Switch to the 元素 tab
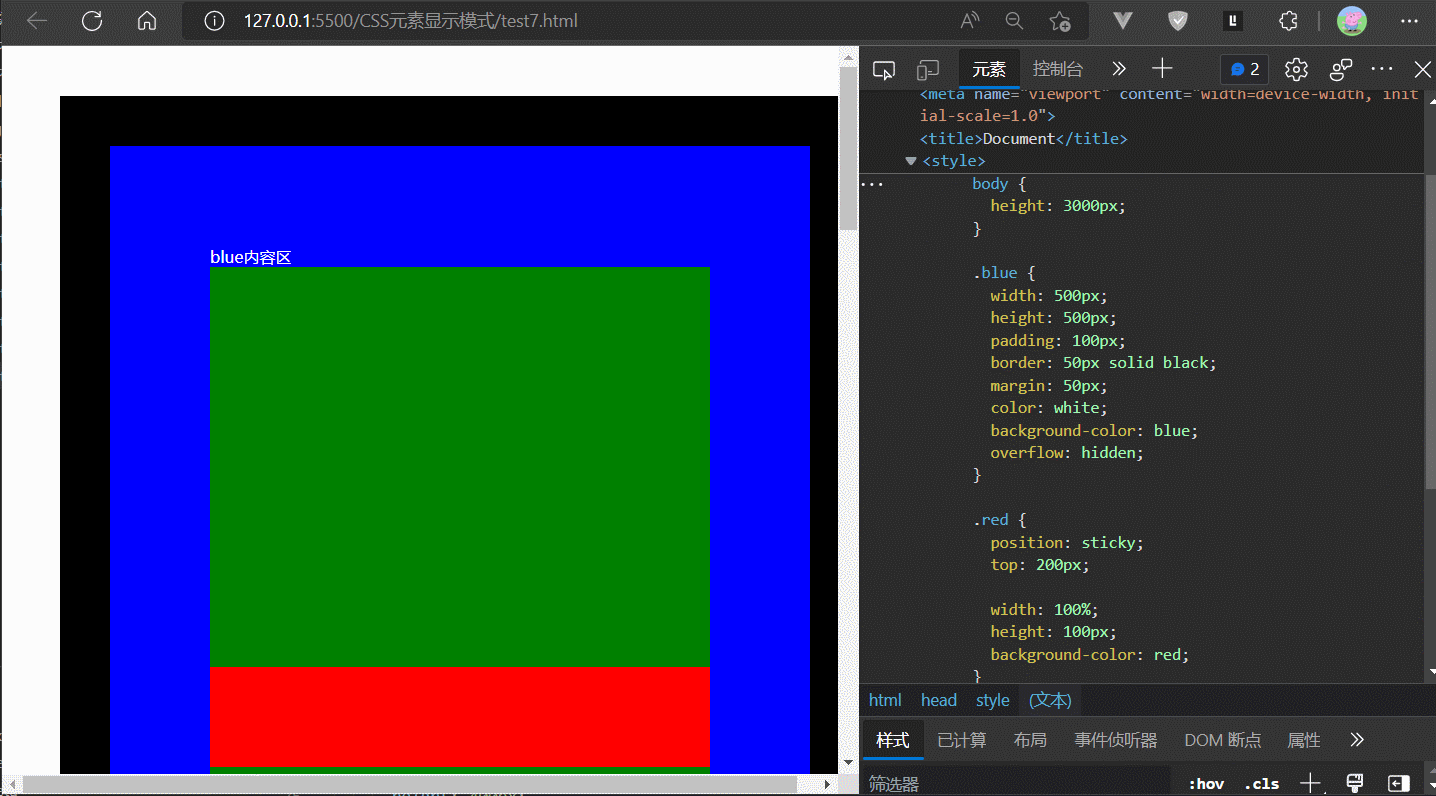Viewport: 1436px width, 796px height. [989, 69]
